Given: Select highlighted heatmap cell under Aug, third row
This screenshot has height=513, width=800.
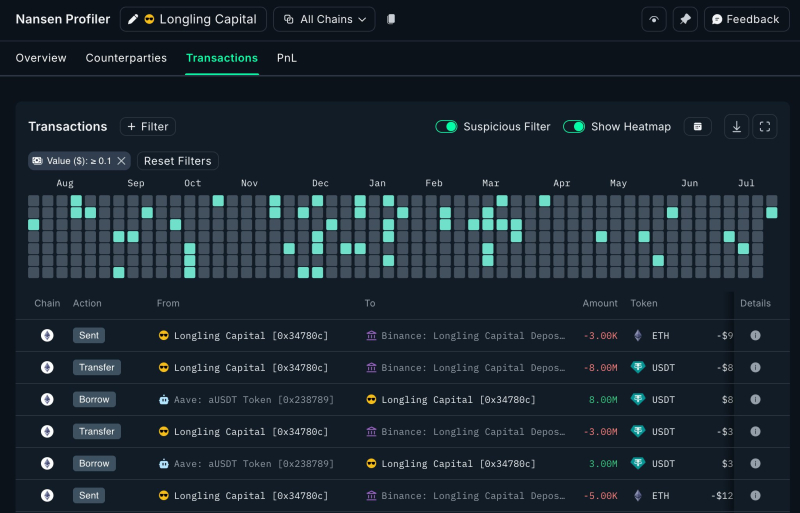Looking at the screenshot, I should coord(34,224).
